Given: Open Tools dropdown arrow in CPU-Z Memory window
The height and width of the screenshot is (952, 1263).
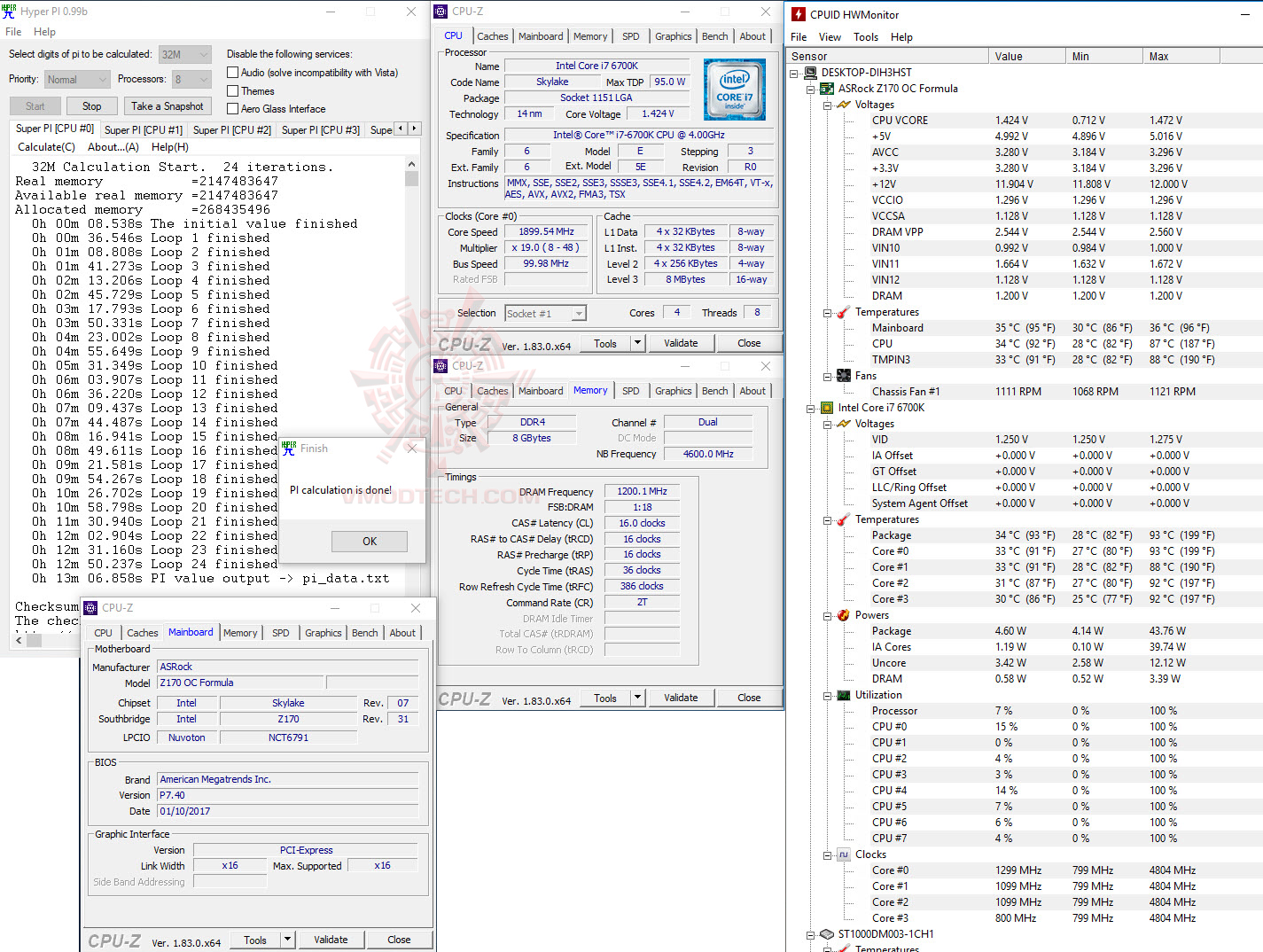Looking at the screenshot, I should click(636, 698).
